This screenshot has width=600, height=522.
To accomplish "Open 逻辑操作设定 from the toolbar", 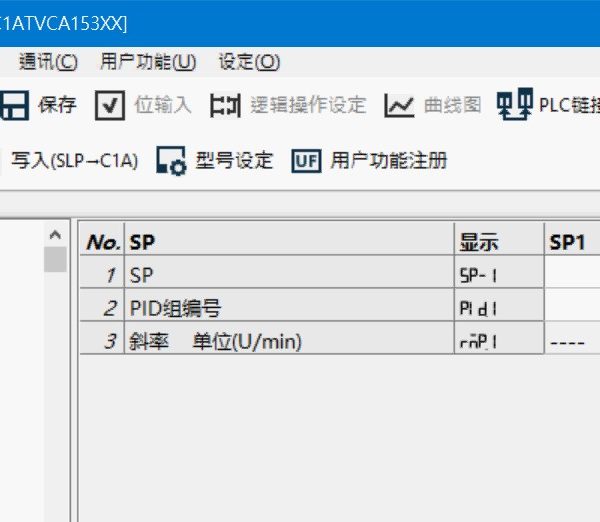I will [x=225, y=105].
